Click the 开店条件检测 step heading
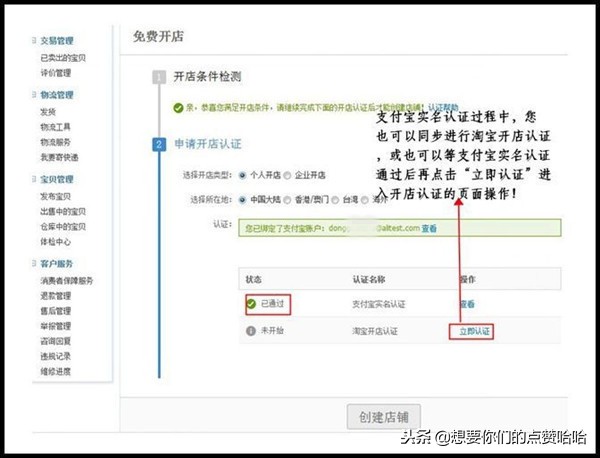 (207, 77)
